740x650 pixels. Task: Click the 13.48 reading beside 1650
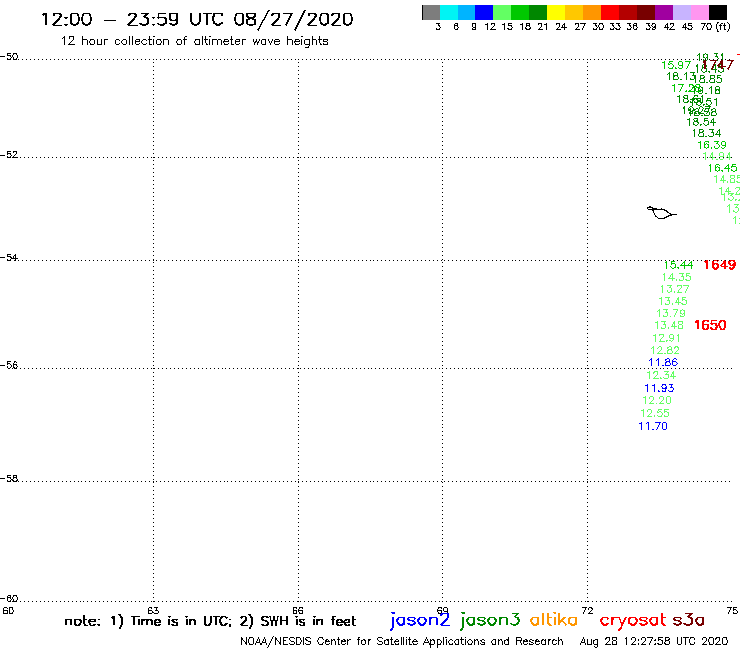[669, 325]
